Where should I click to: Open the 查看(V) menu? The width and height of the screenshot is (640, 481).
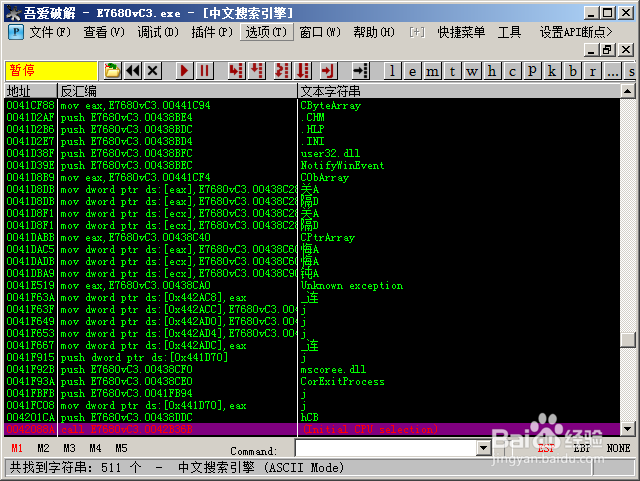point(104,32)
